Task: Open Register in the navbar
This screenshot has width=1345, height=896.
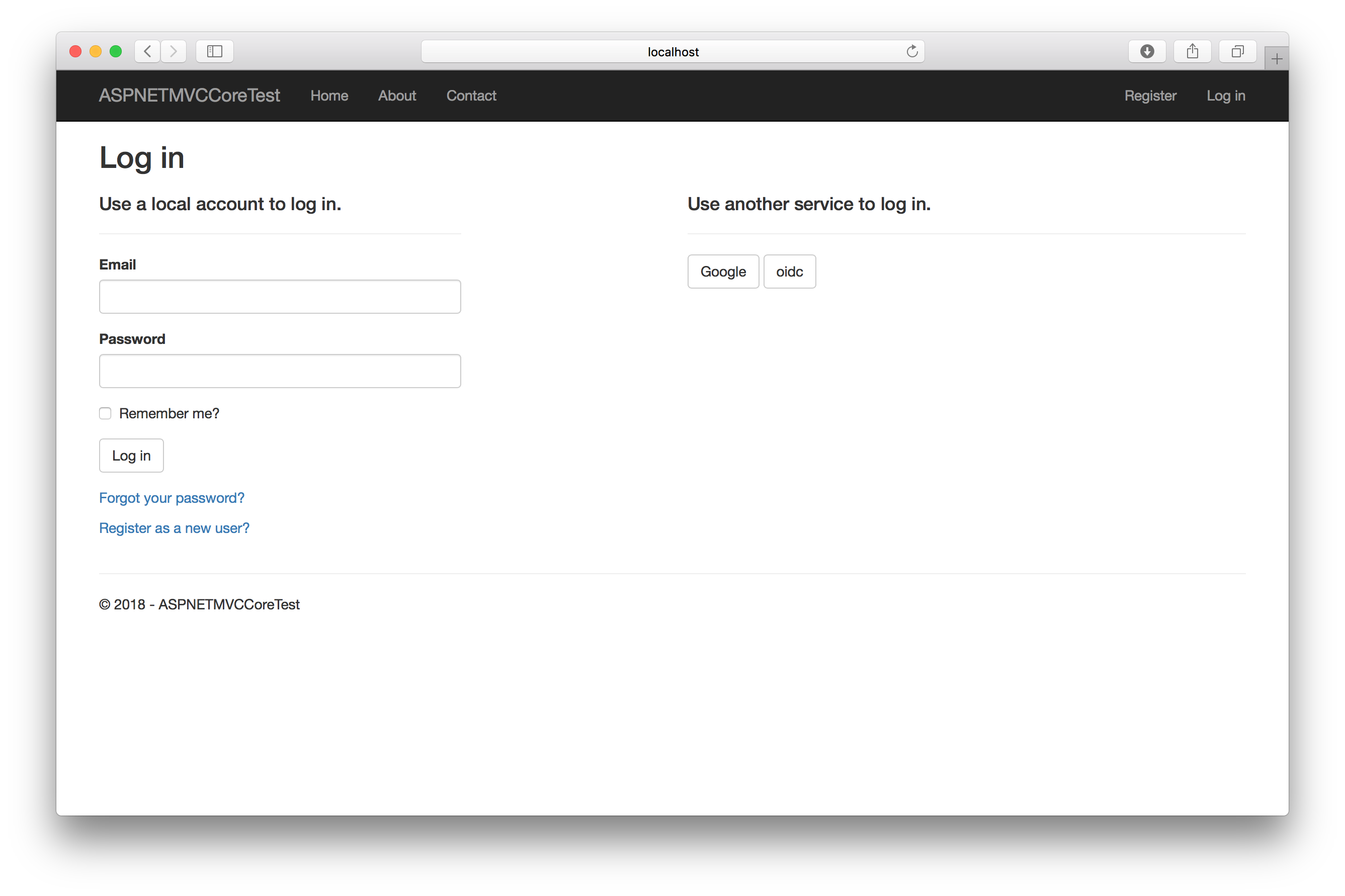Action: click(1150, 96)
